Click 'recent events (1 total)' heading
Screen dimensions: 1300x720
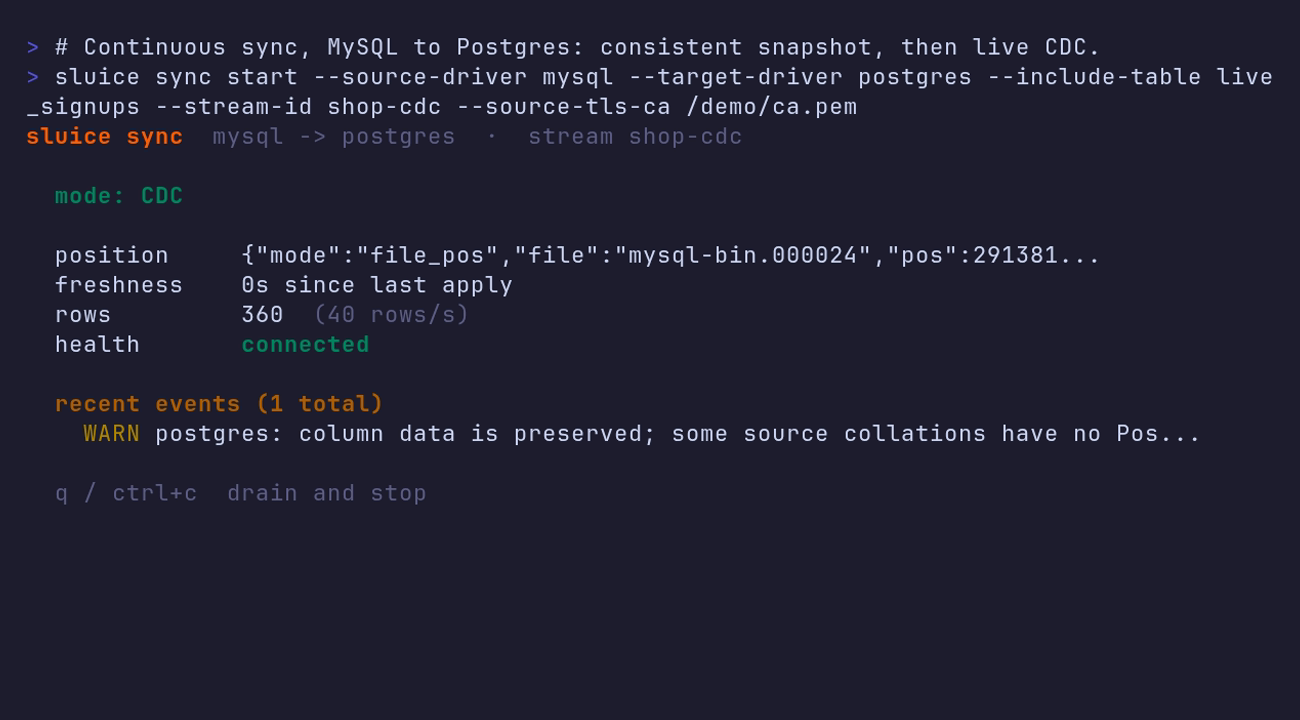coord(219,403)
